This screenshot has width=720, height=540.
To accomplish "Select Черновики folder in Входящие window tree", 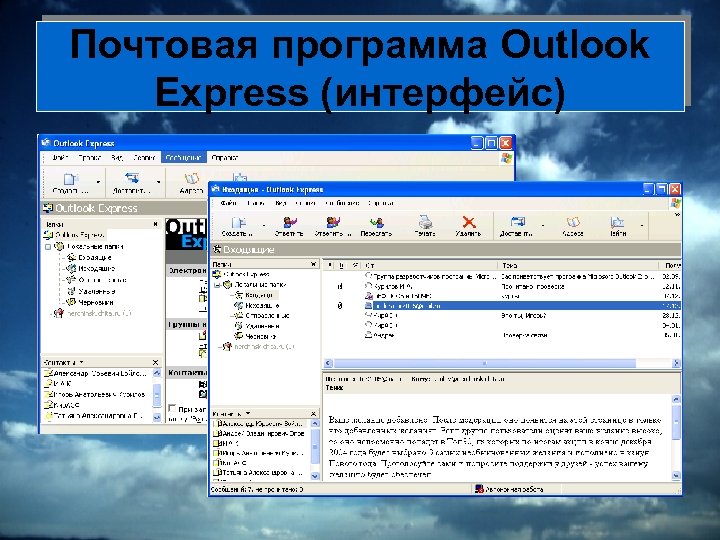I will 260,336.
